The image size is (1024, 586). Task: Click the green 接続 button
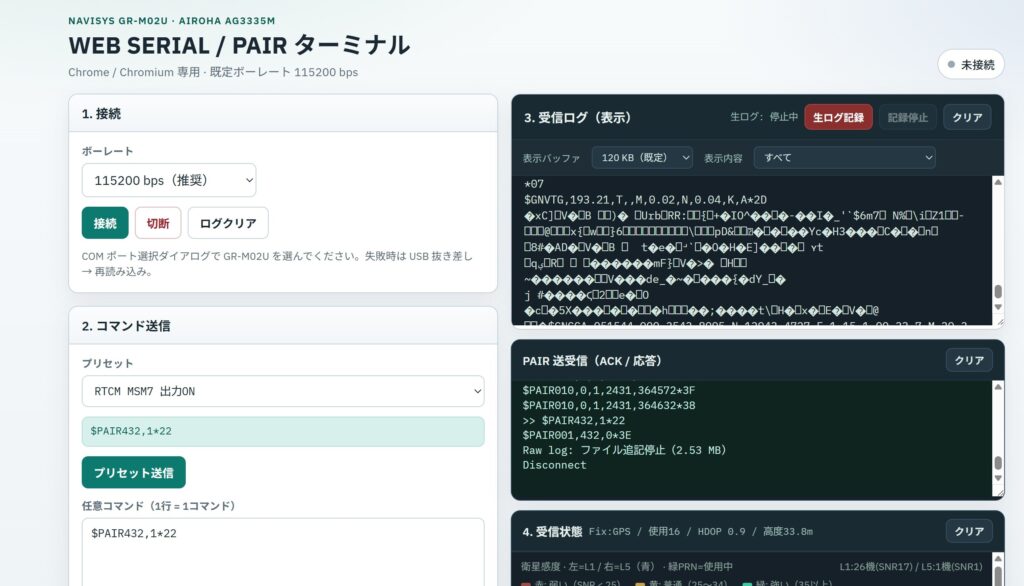tap(104, 223)
